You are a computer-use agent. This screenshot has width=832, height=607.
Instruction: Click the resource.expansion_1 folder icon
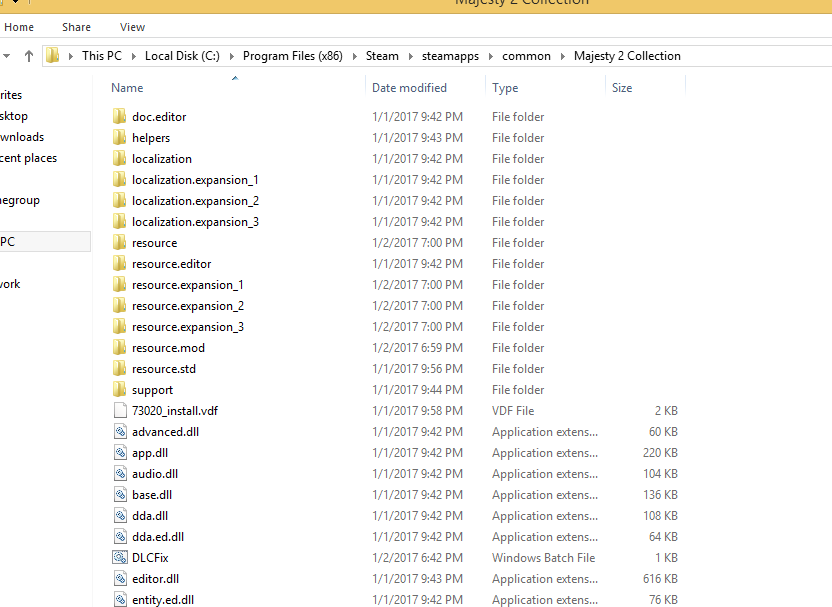click(x=119, y=284)
